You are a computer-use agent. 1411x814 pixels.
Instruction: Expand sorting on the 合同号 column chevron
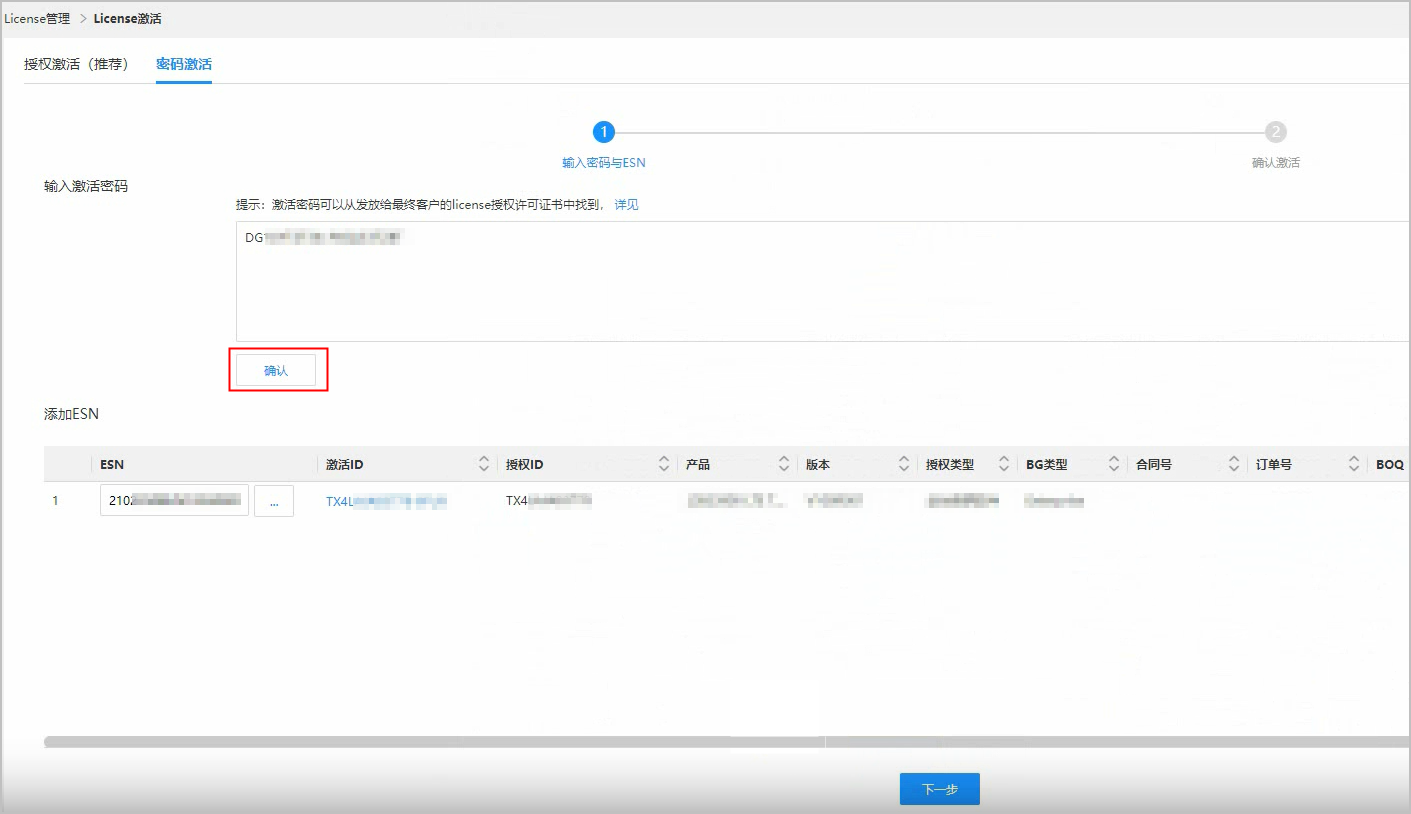point(1234,463)
